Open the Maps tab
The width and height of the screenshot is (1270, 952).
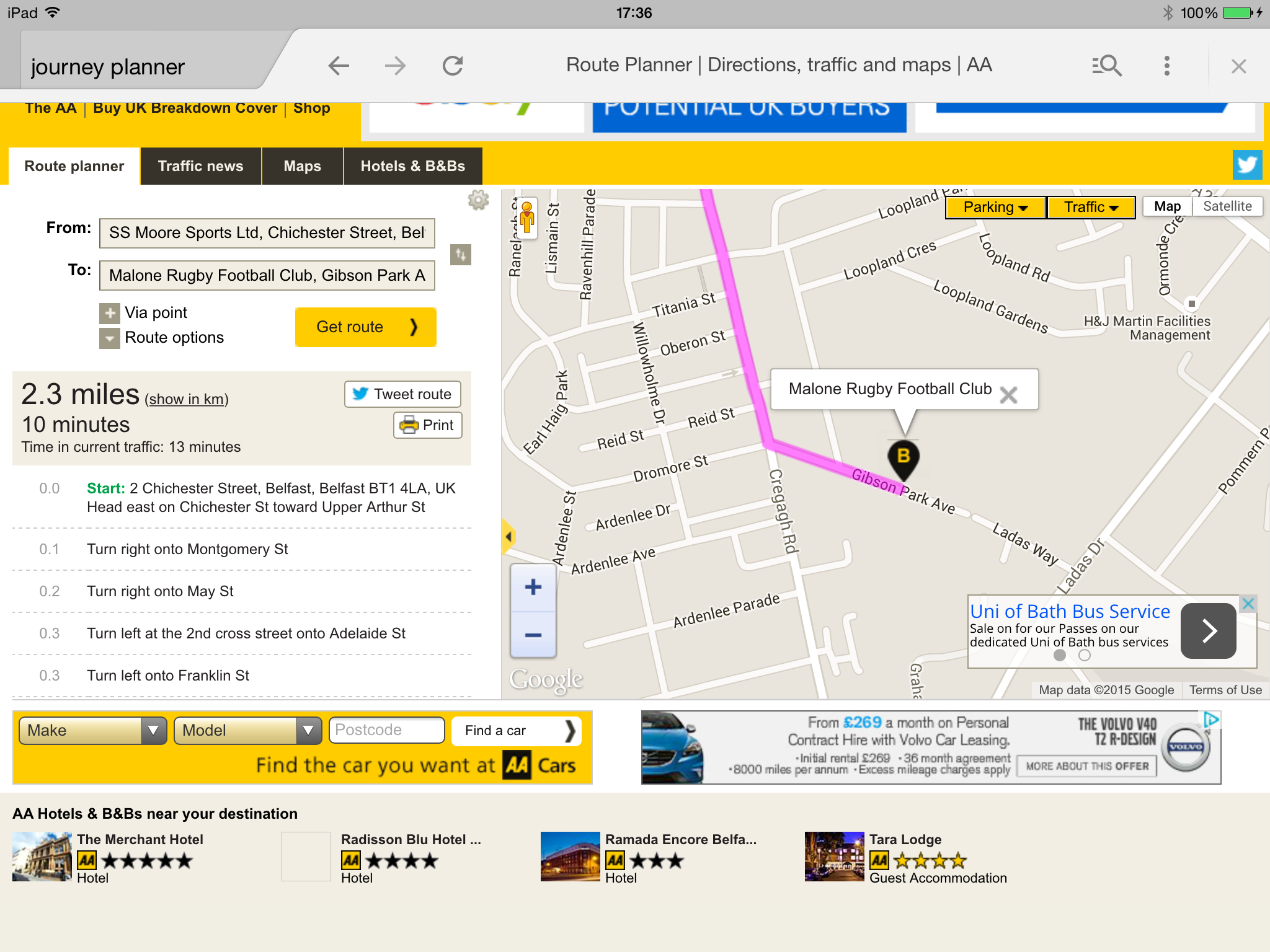303,166
